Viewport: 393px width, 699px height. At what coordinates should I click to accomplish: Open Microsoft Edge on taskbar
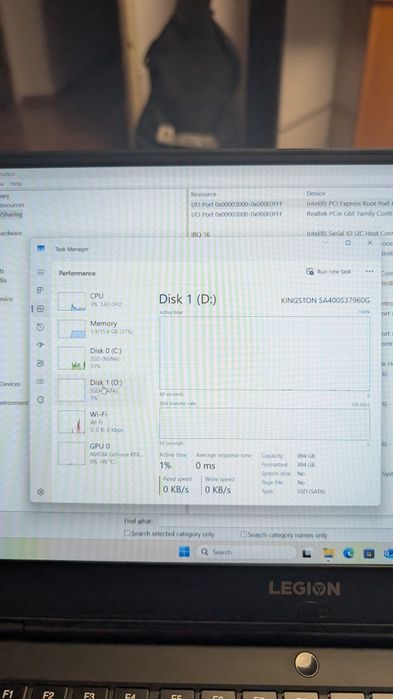coord(348,553)
